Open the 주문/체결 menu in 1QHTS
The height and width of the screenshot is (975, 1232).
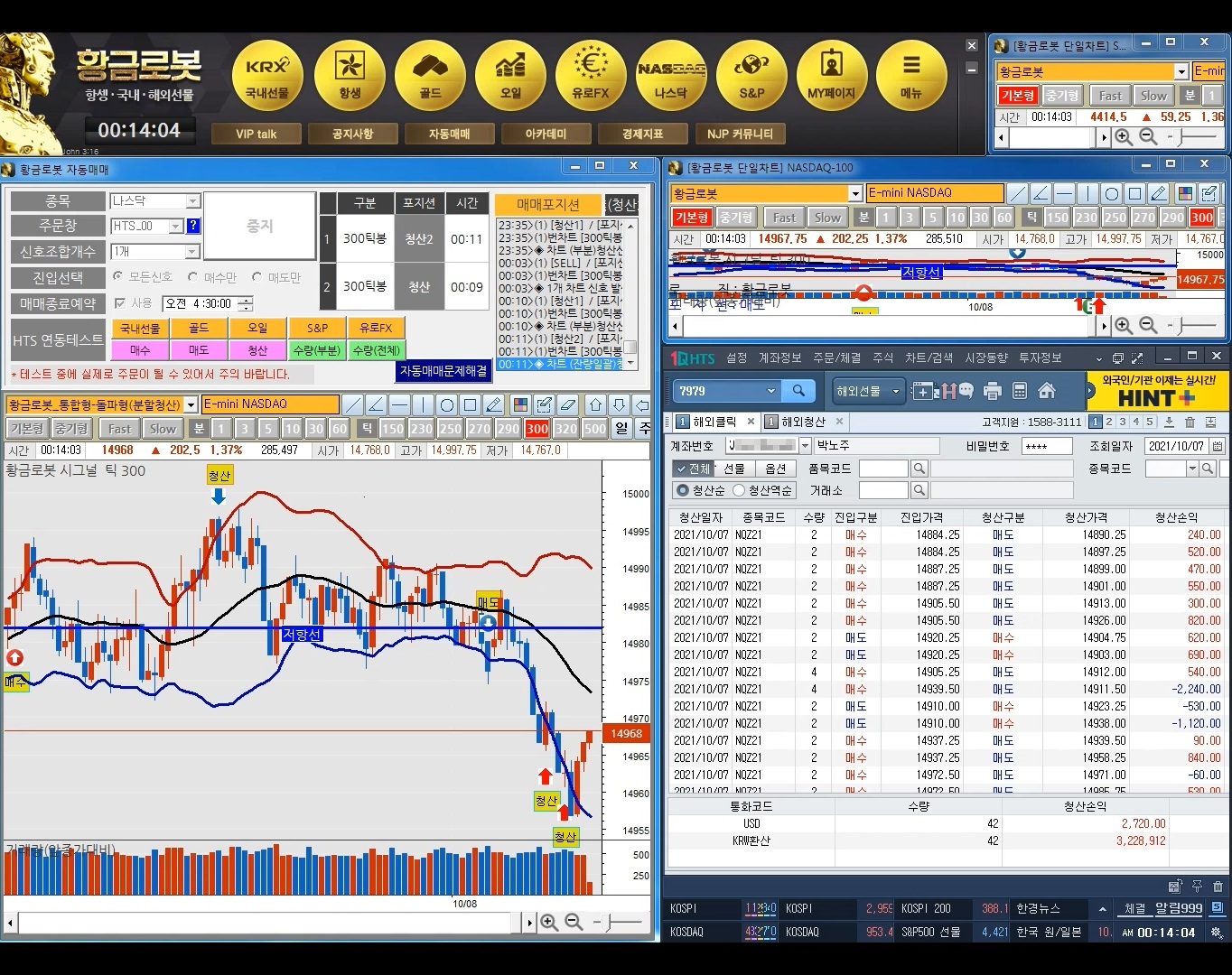(837, 358)
